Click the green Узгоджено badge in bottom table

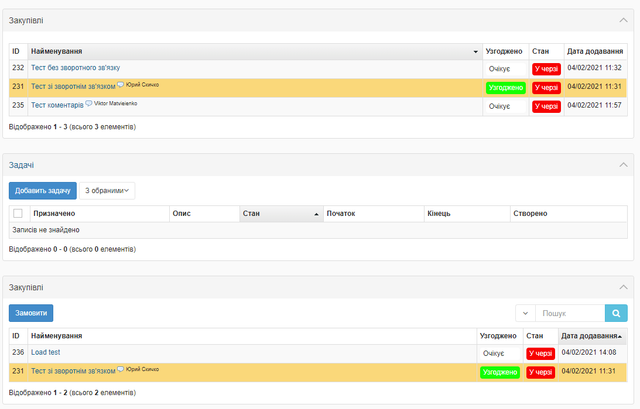click(500, 372)
